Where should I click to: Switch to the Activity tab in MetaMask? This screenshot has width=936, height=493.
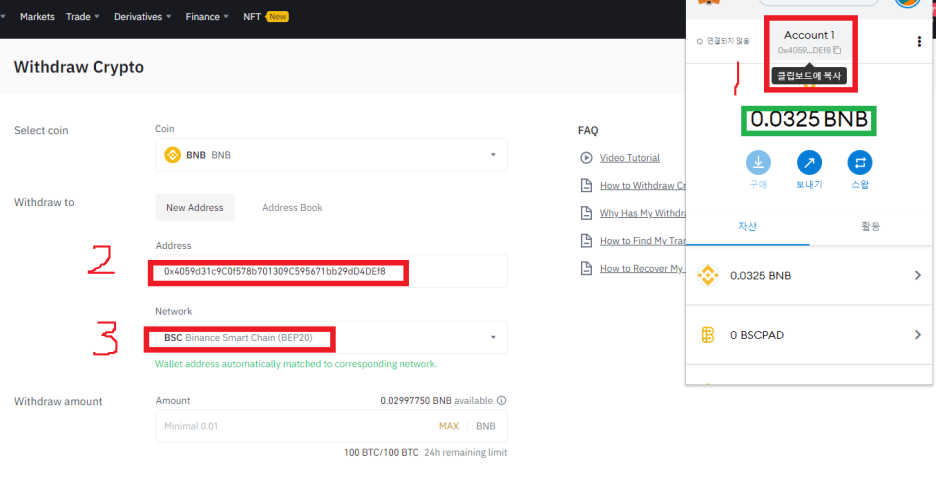click(870, 226)
